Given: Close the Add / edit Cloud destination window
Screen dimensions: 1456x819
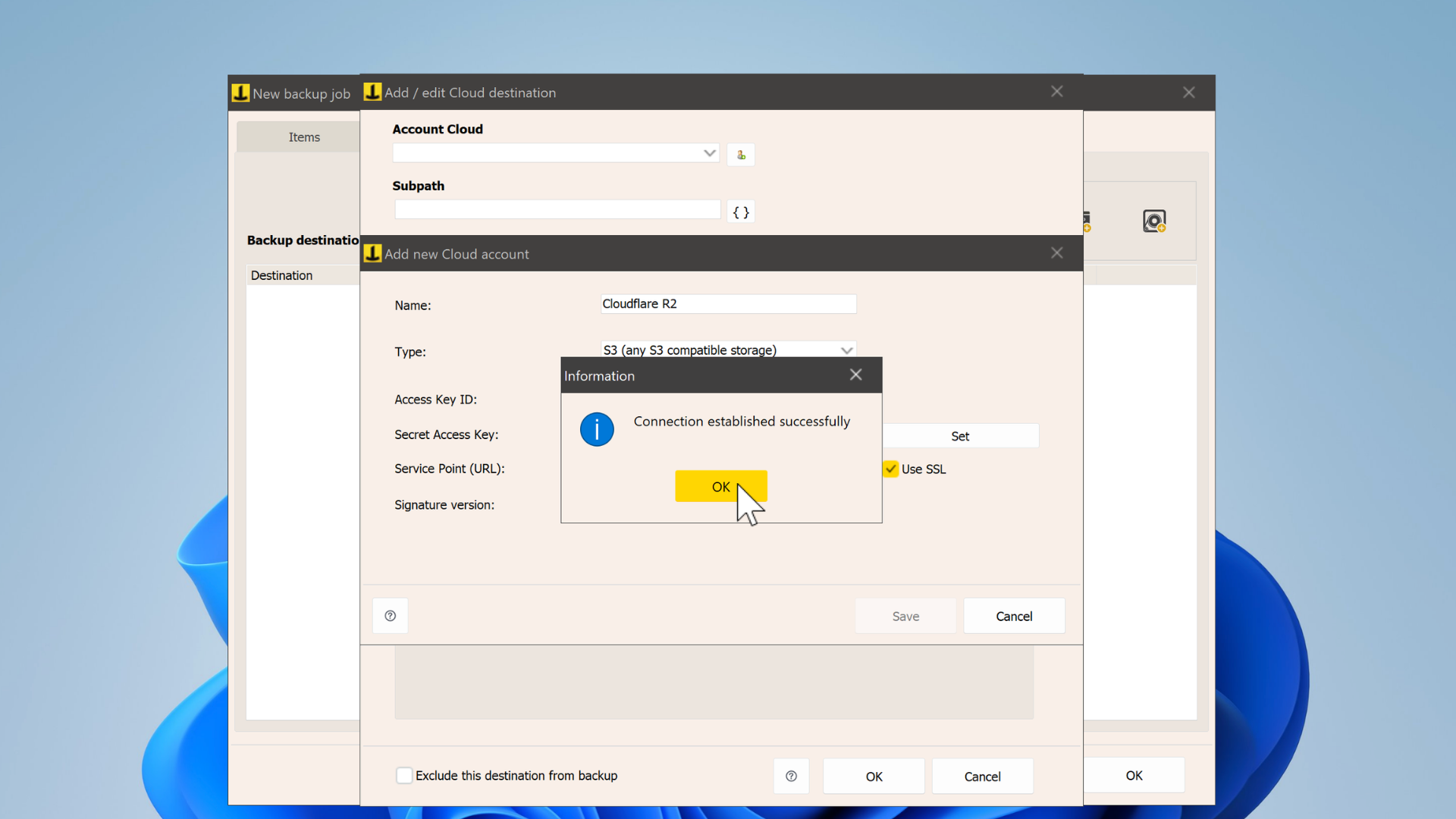Looking at the screenshot, I should point(1056,92).
